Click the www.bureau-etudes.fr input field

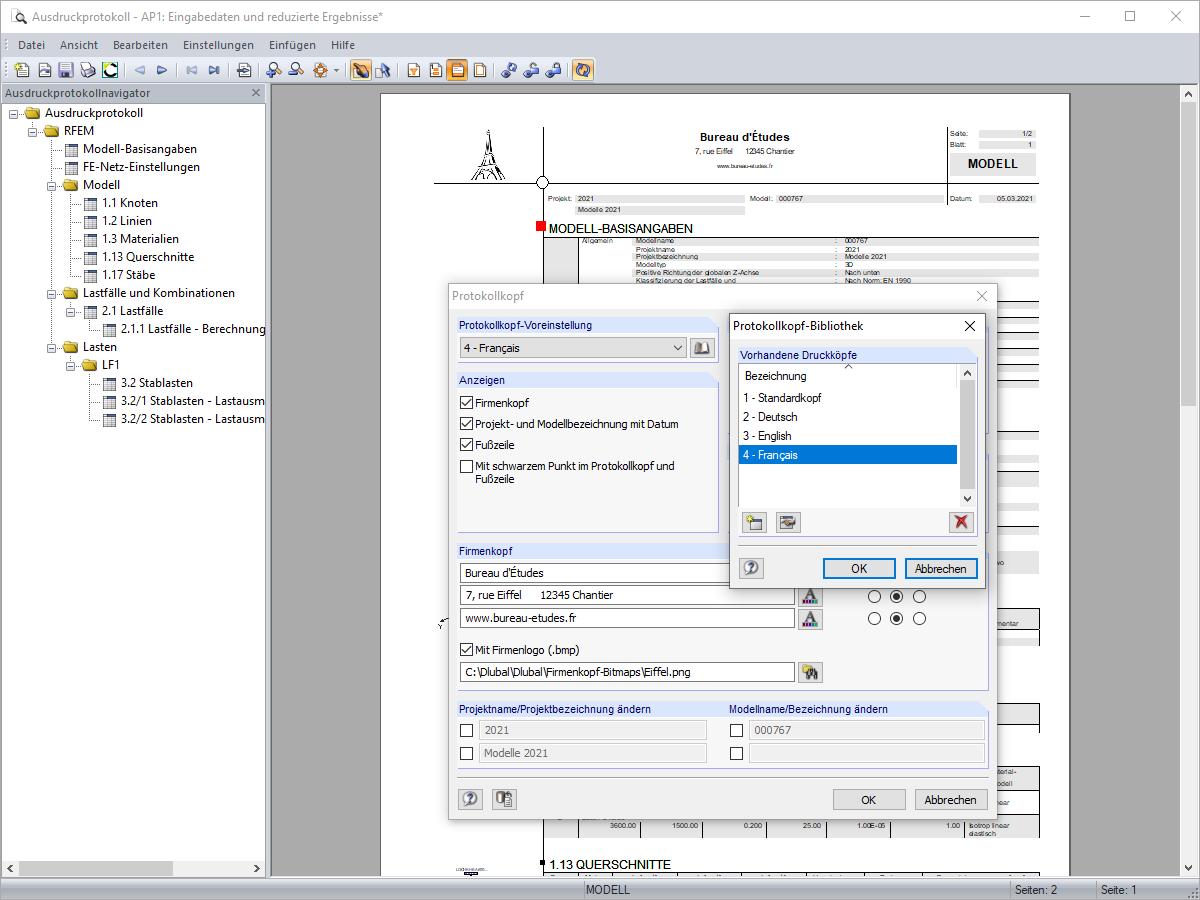[627, 619]
